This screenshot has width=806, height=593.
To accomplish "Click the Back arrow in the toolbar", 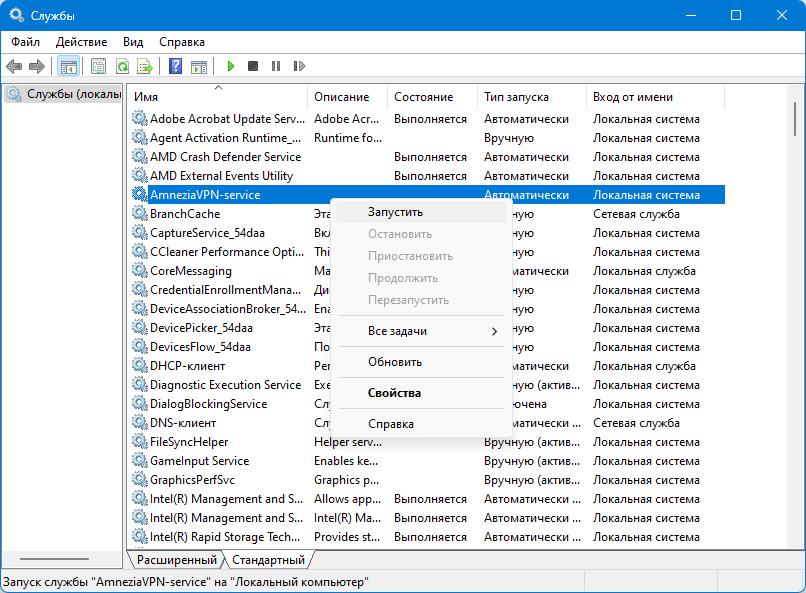I will click(14, 66).
